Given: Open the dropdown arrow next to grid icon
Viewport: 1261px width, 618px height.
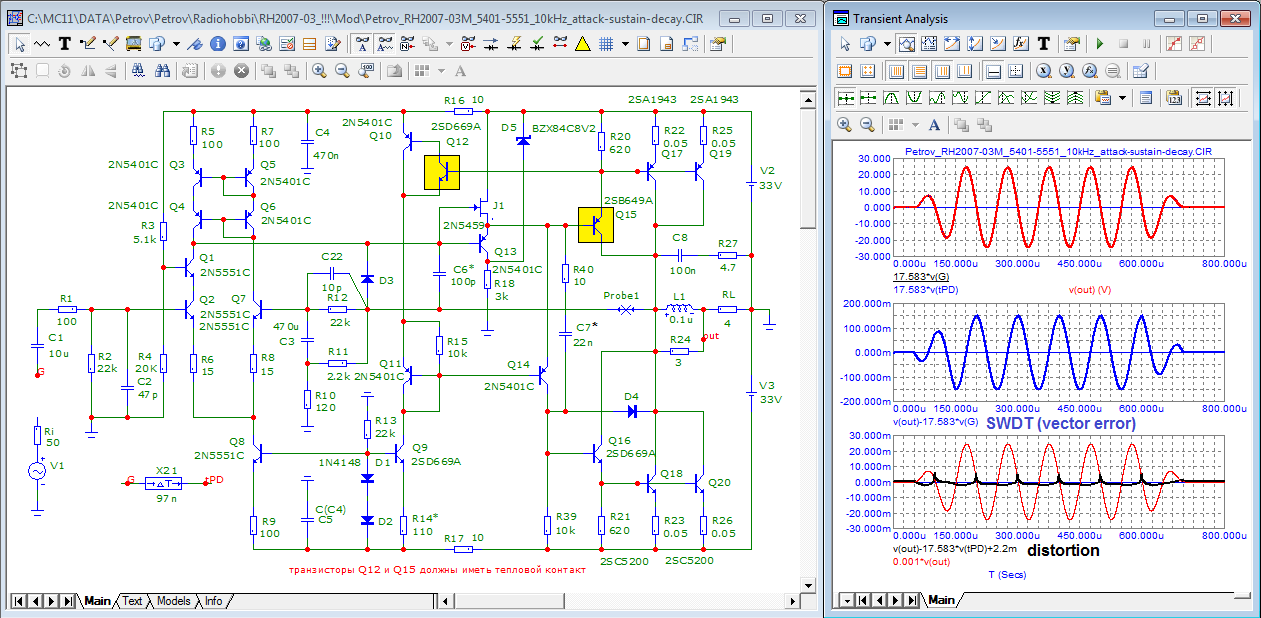Looking at the screenshot, I should 625,44.
